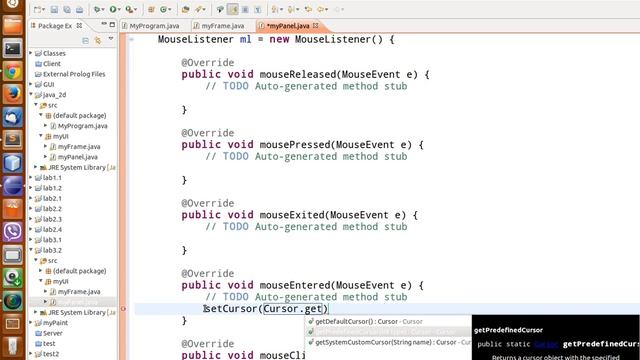Expand the lab1.1 project
Screen dimensions: 640x360
(x=31, y=178)
